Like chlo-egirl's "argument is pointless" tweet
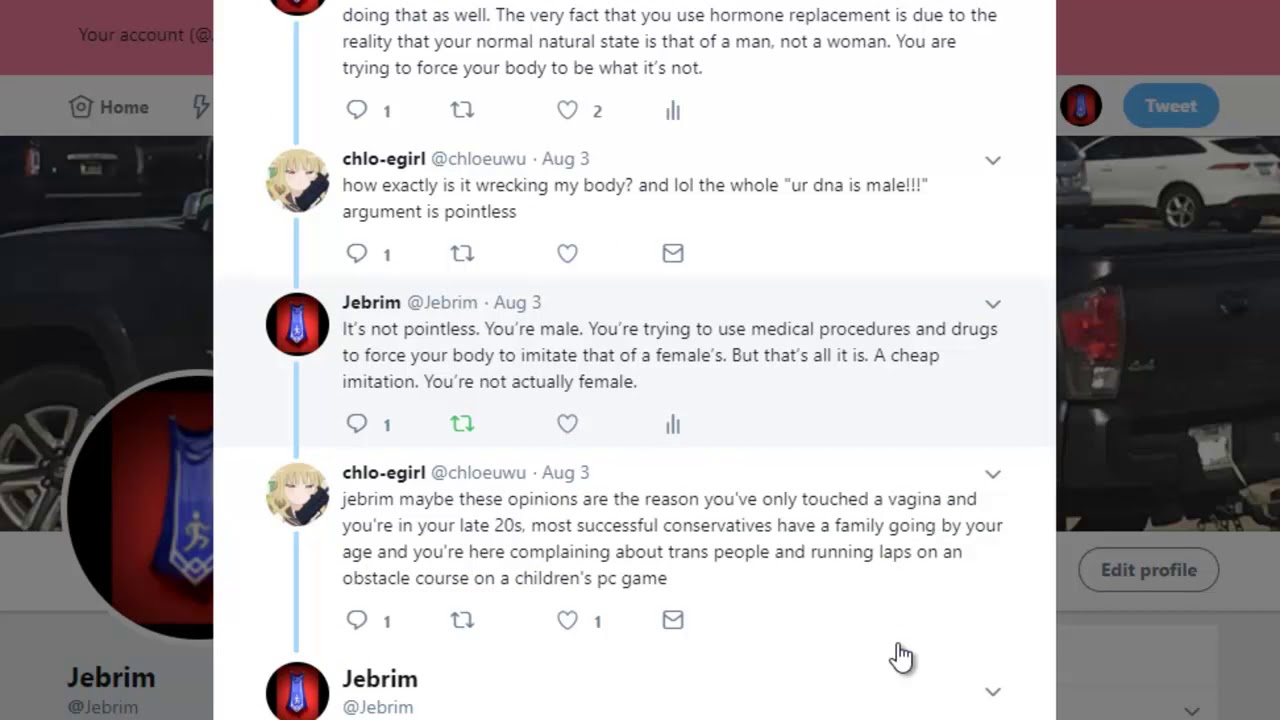Image resolution: width=1280 pixels, height=720 pixels. point(567,254)
